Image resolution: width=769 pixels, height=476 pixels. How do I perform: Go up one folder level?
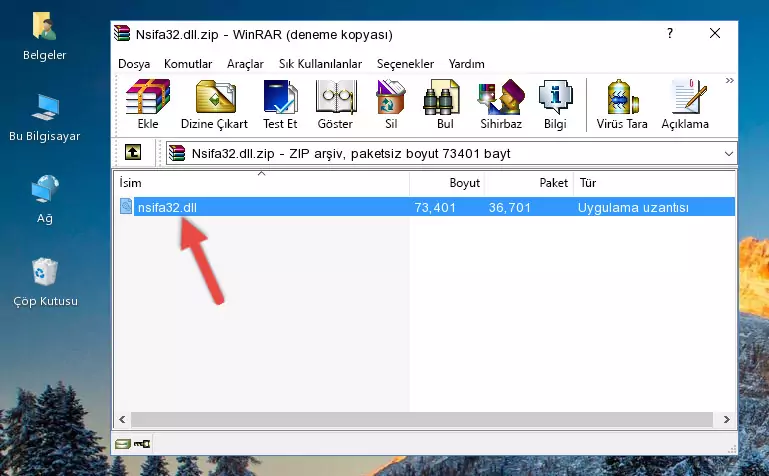tap(133, 152)
